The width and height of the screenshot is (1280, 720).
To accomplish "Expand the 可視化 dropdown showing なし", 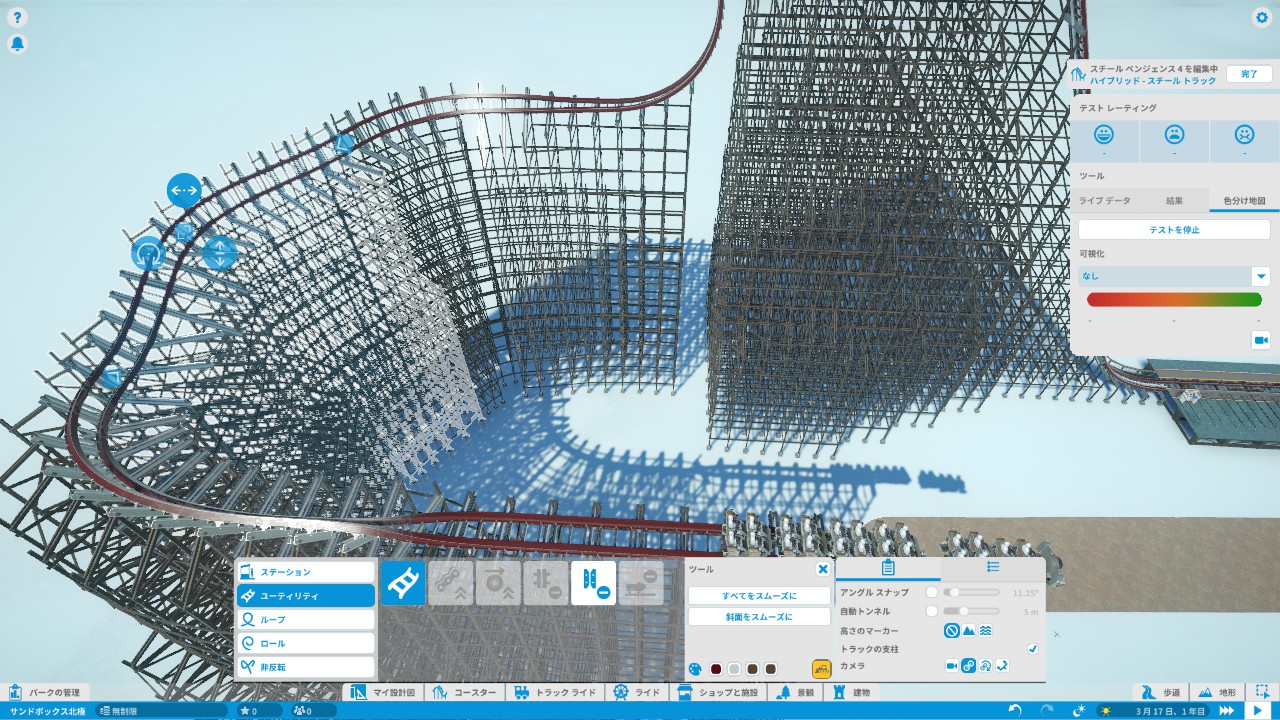I will (1261, 276).
